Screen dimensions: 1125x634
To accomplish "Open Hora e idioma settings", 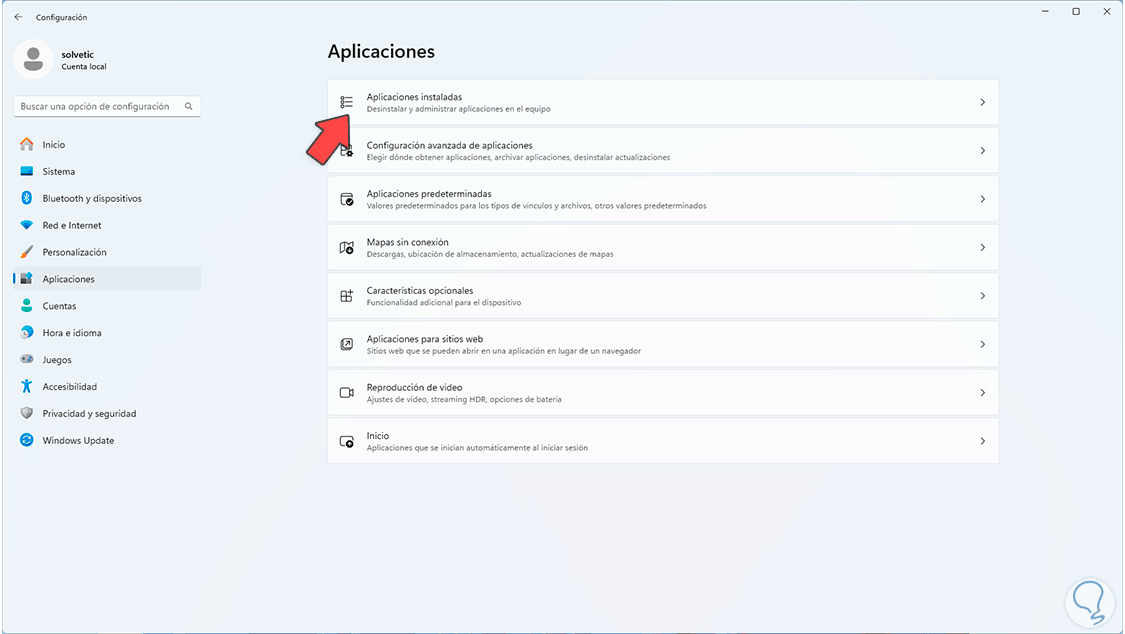I will 71,333.
